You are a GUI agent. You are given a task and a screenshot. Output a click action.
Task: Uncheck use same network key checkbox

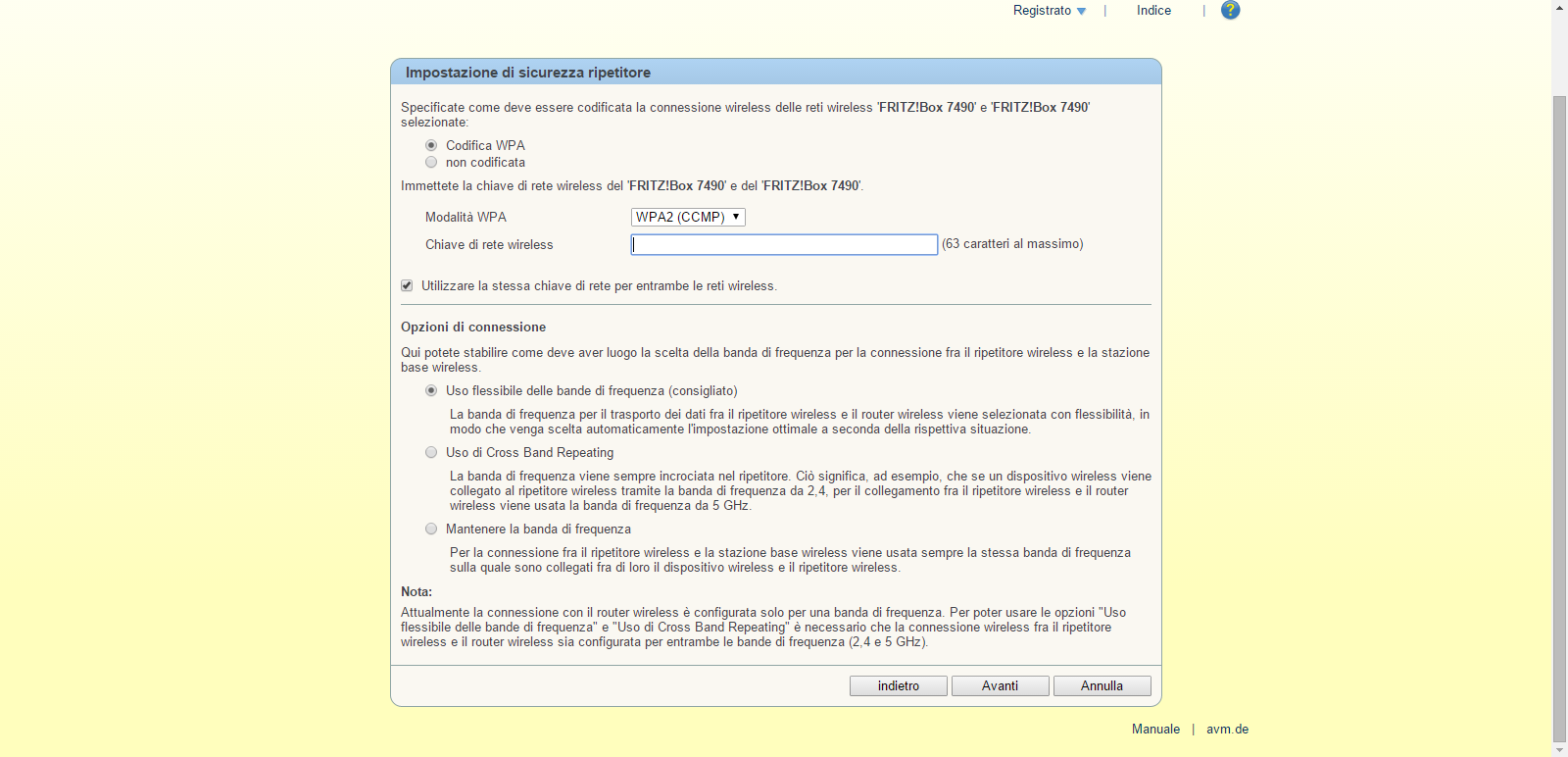(x=407, y=286)
